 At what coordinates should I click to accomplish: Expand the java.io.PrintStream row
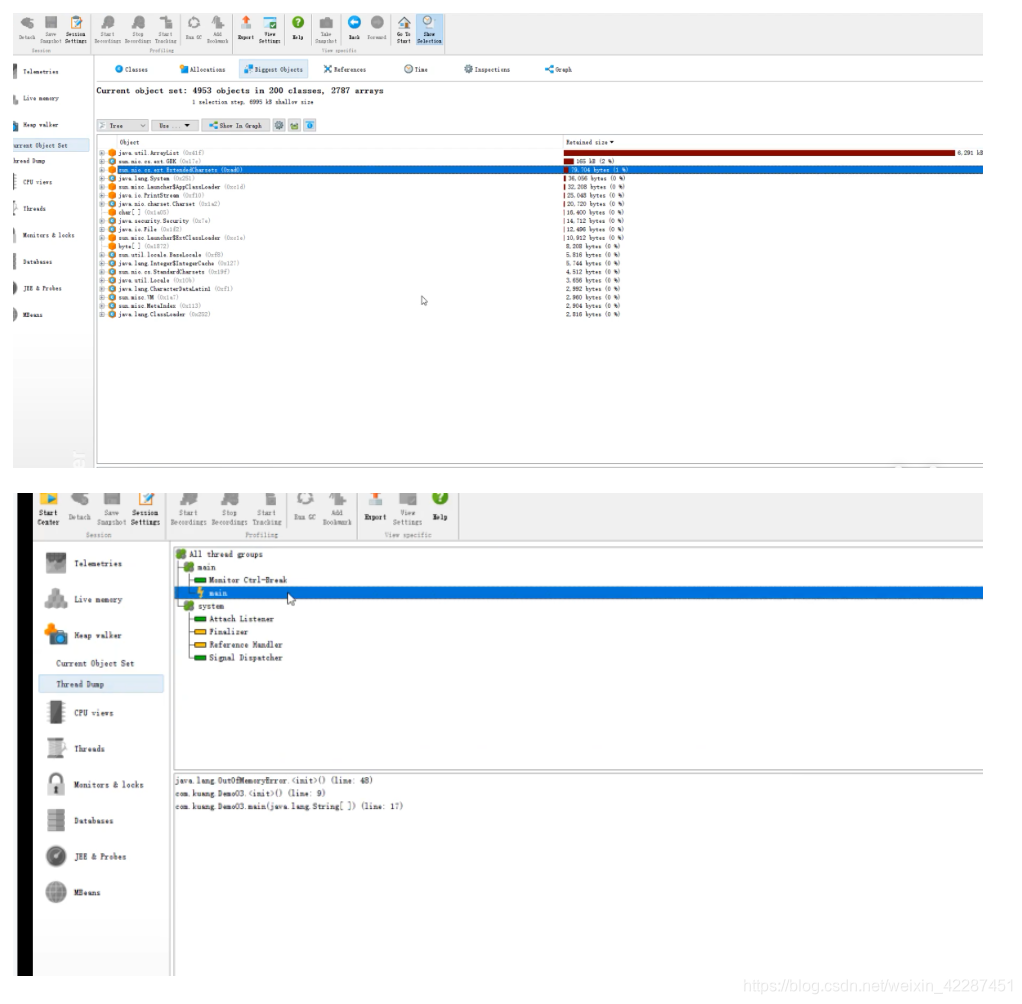102,195
